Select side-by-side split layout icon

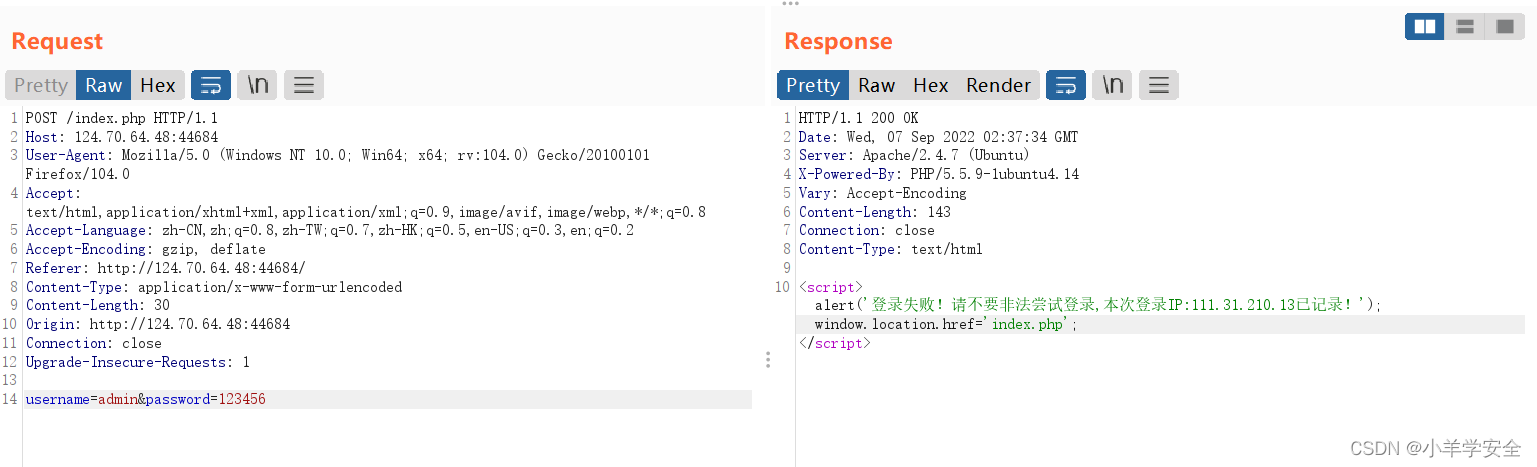click(1425, 27)
